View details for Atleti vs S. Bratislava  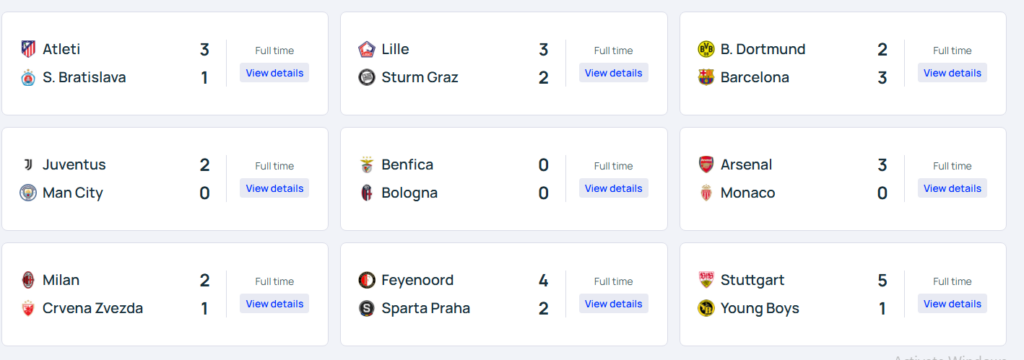click(x=274, y=73)
